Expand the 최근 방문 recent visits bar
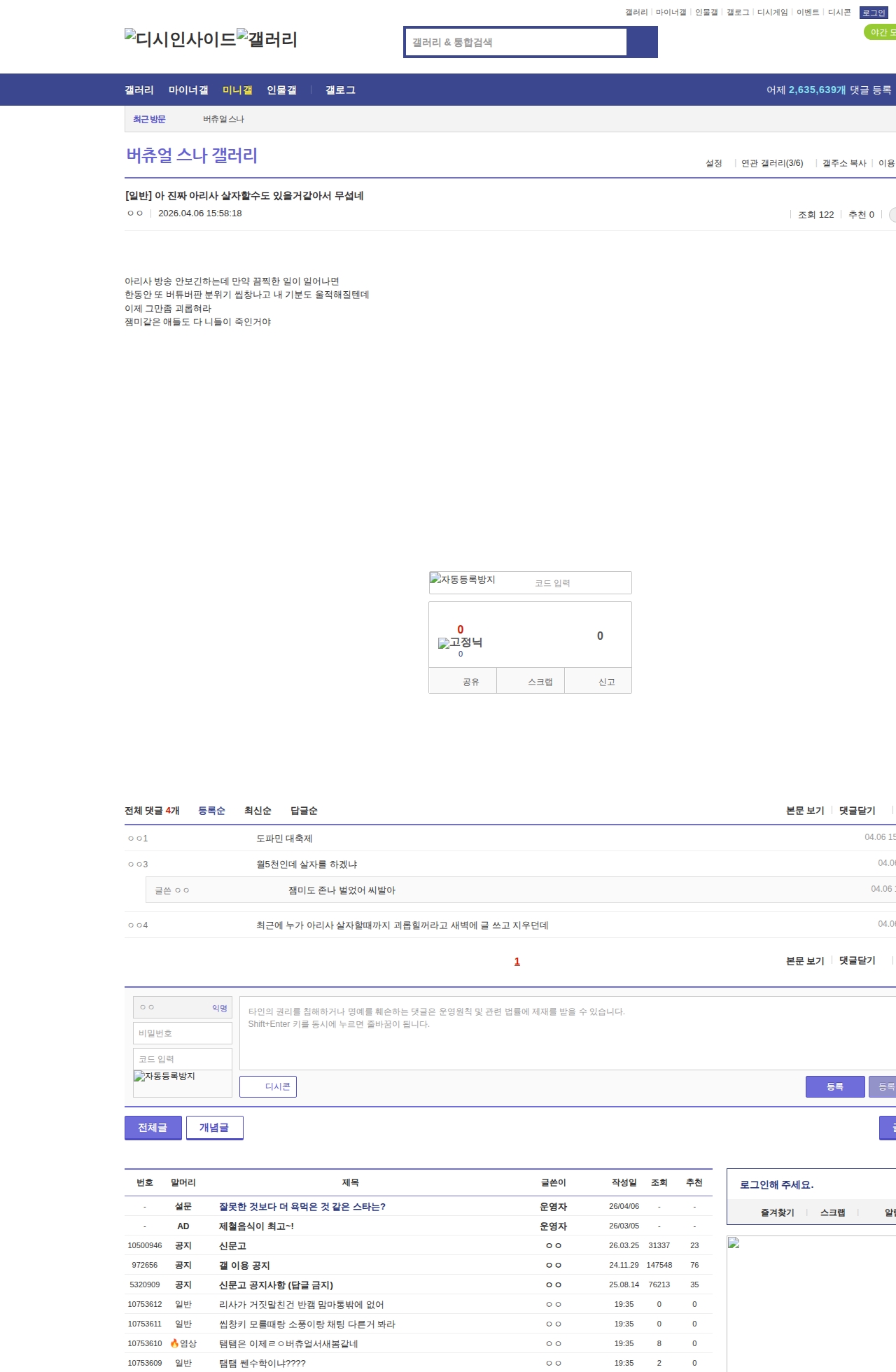This screenshot has height=1372, width=896. (149, 120)
